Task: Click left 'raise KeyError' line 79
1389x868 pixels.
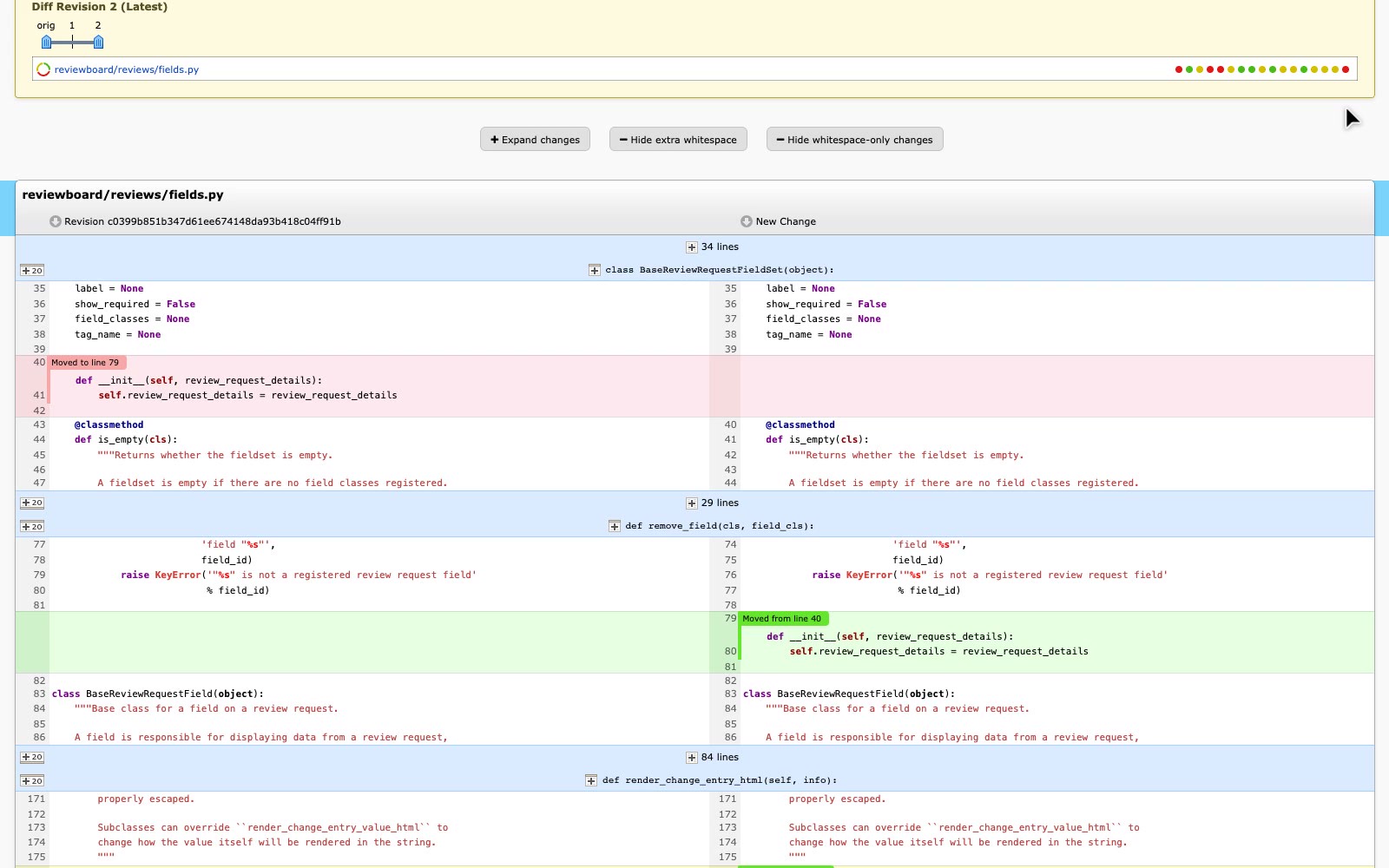Action: [299, 575]
